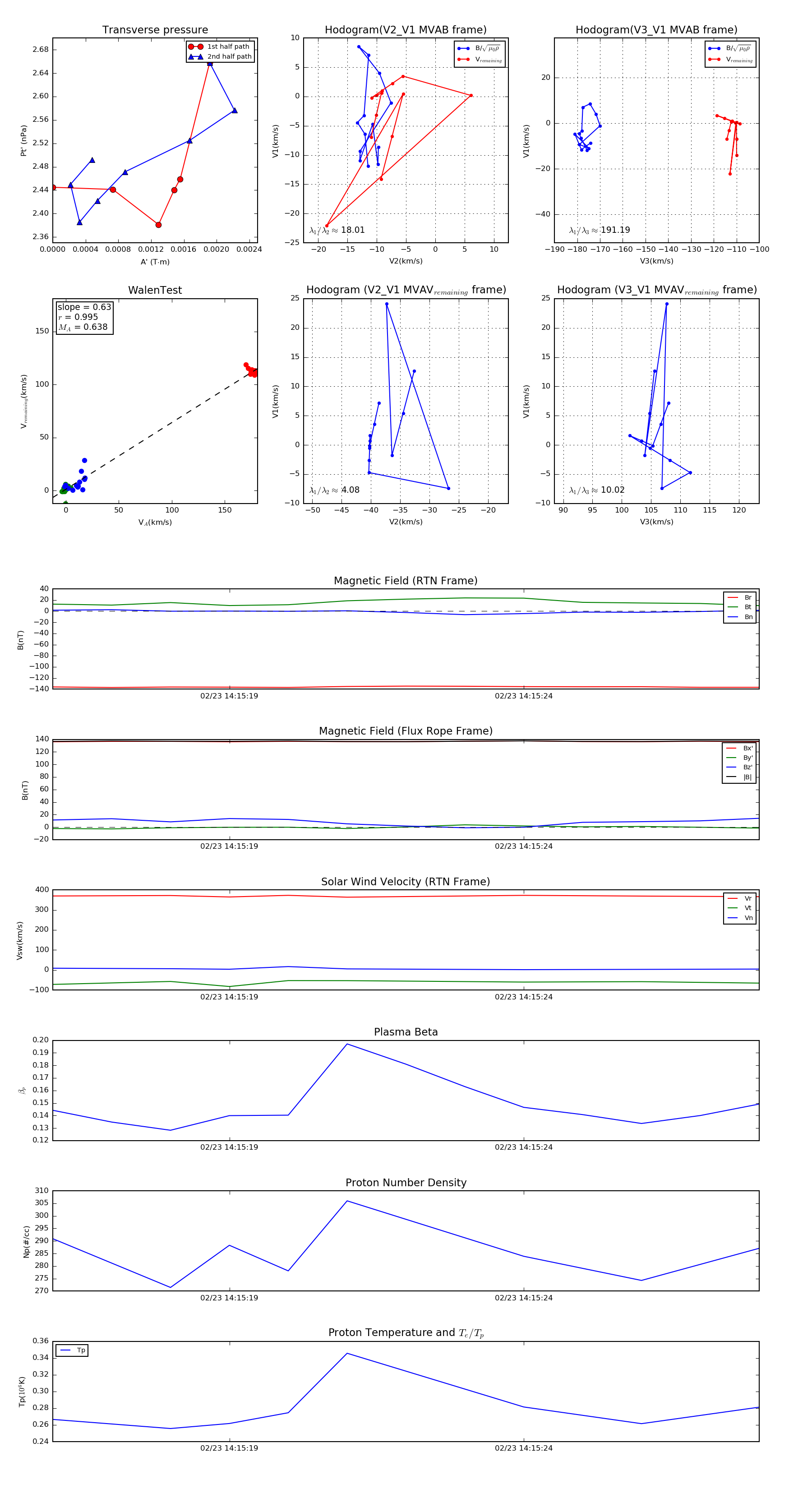The height and width of the screenshot is (1489, 812).
Task: Click the Plasma Beta peak at 0.197
Action: click(347, 1044)
